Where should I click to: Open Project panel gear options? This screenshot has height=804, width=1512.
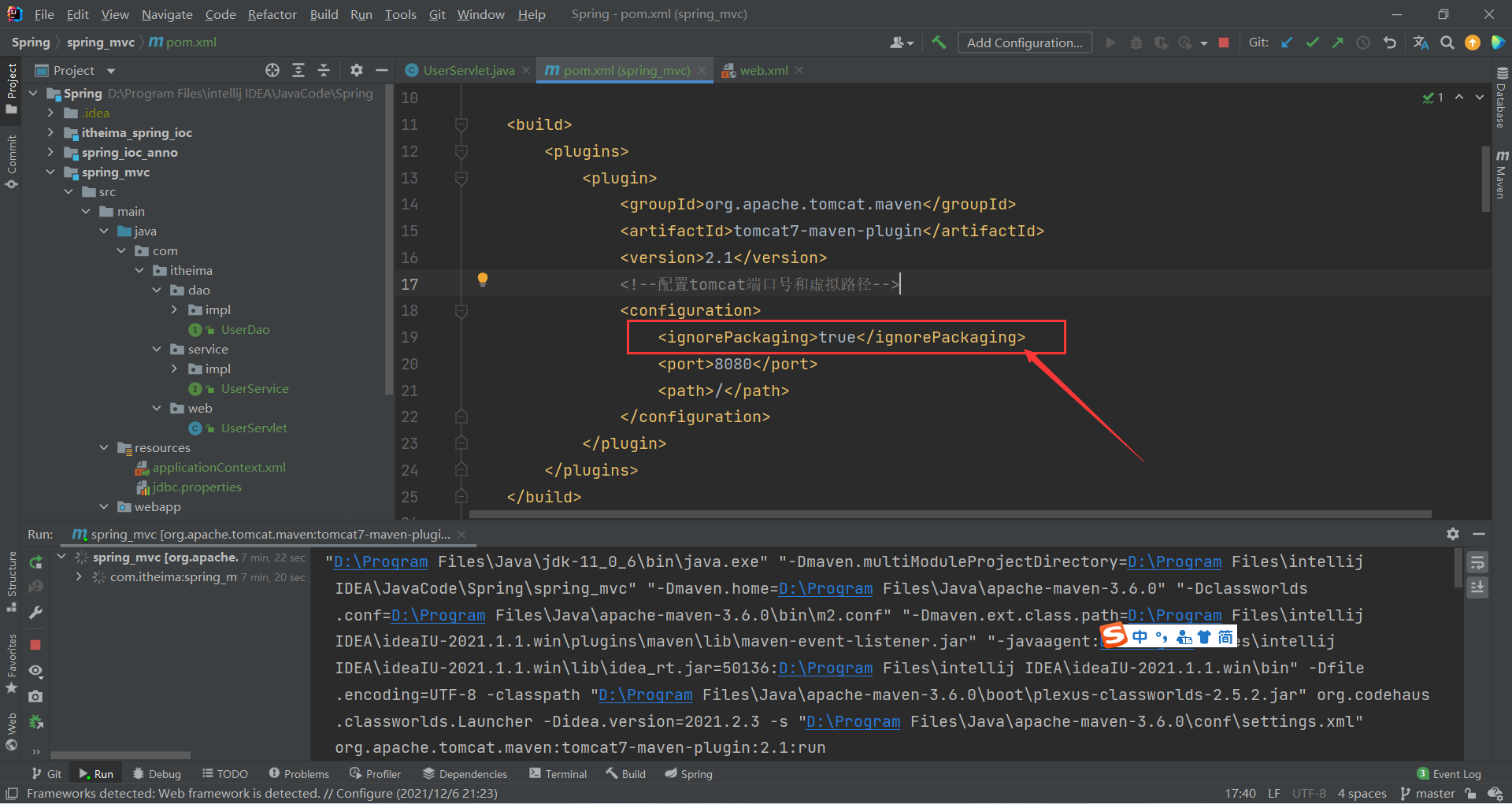click(x=357, y=70)
